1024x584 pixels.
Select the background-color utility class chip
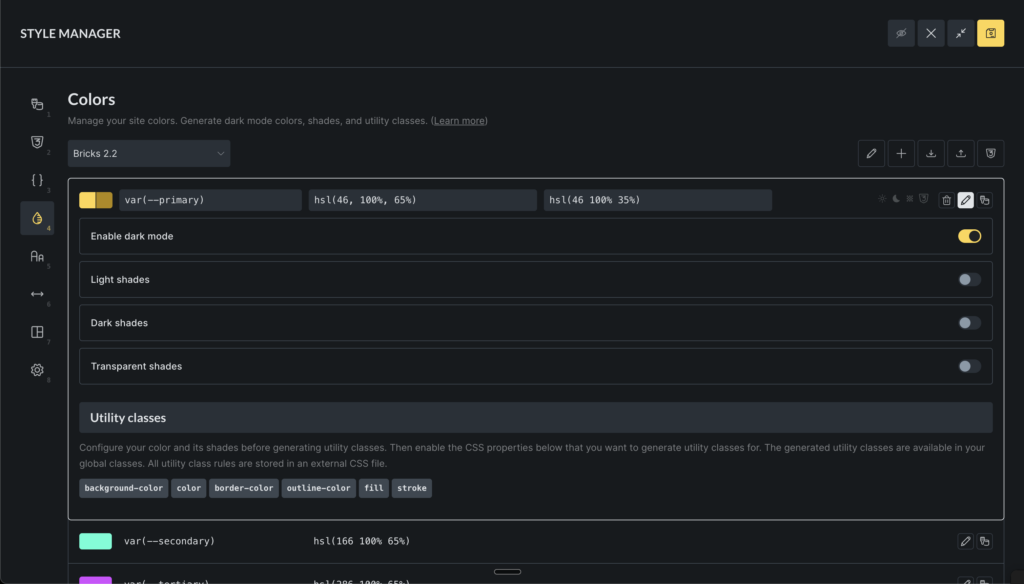(124, 488)
